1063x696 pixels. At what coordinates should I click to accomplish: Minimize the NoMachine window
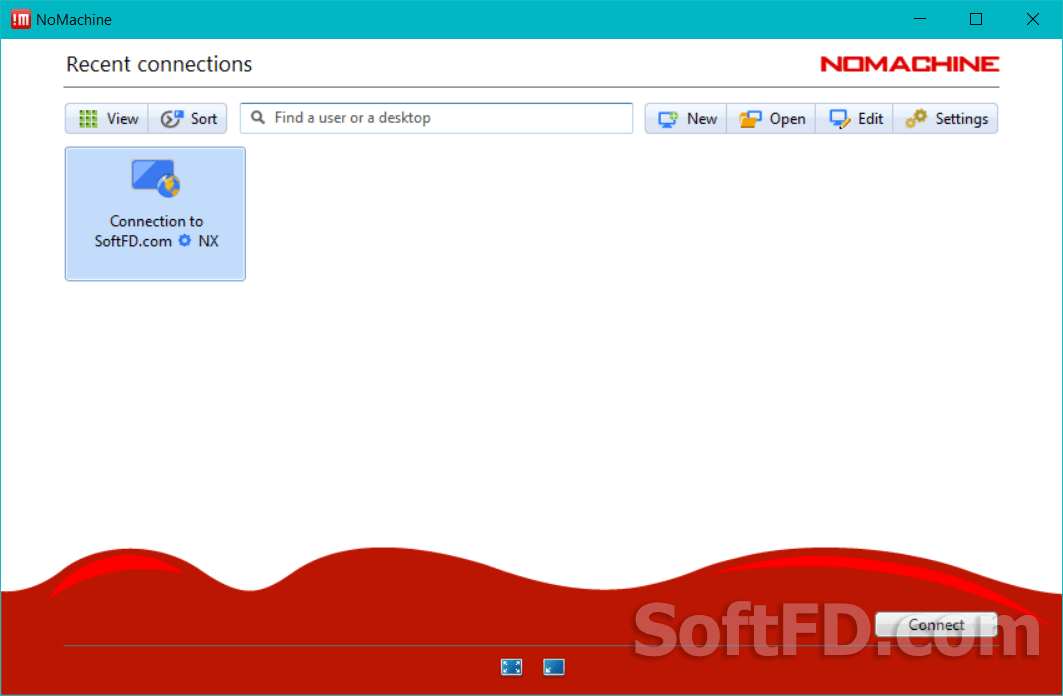tap(920, 19)
